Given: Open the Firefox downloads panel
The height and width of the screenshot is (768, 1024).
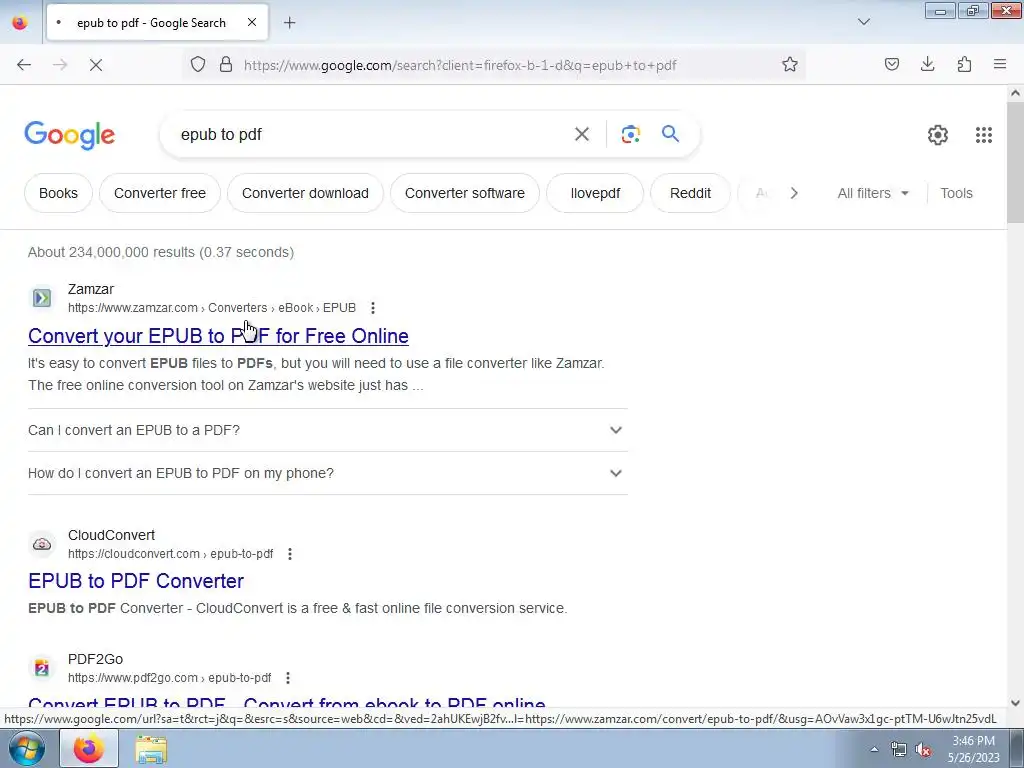Looking at the screenshot, I should tap(927, 65).
